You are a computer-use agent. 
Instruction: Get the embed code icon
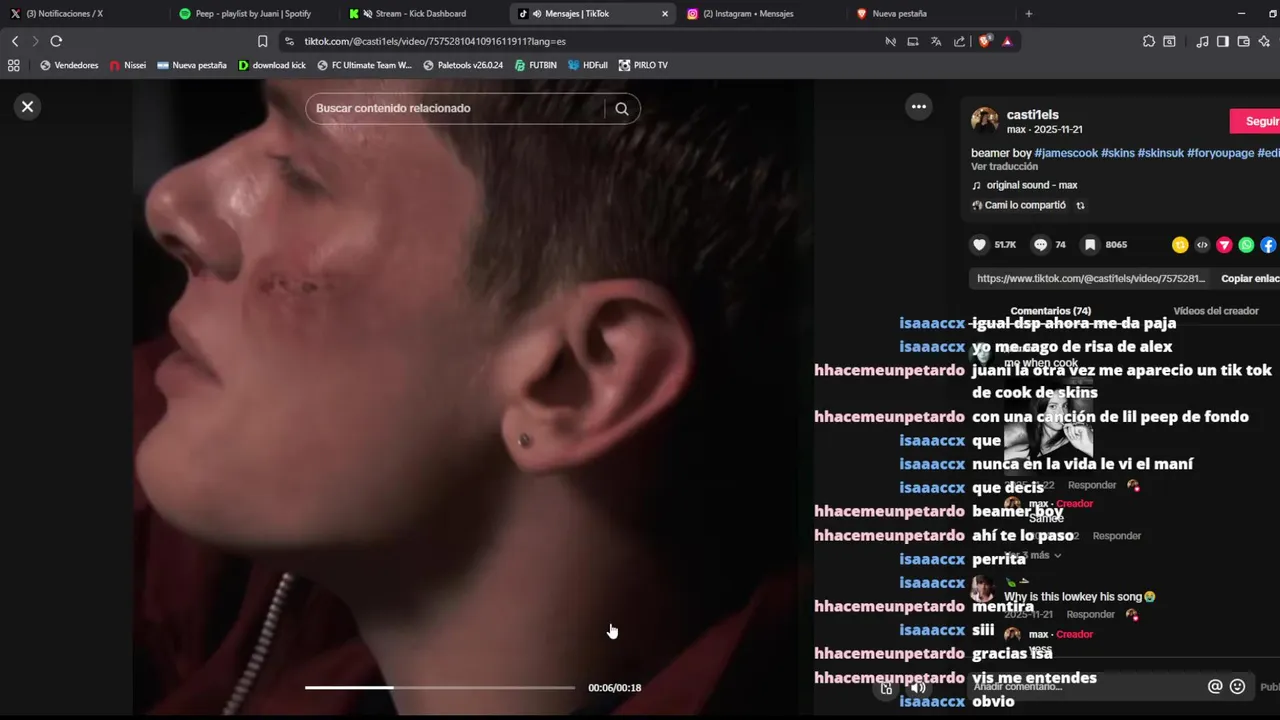(x=1202, y=245)
